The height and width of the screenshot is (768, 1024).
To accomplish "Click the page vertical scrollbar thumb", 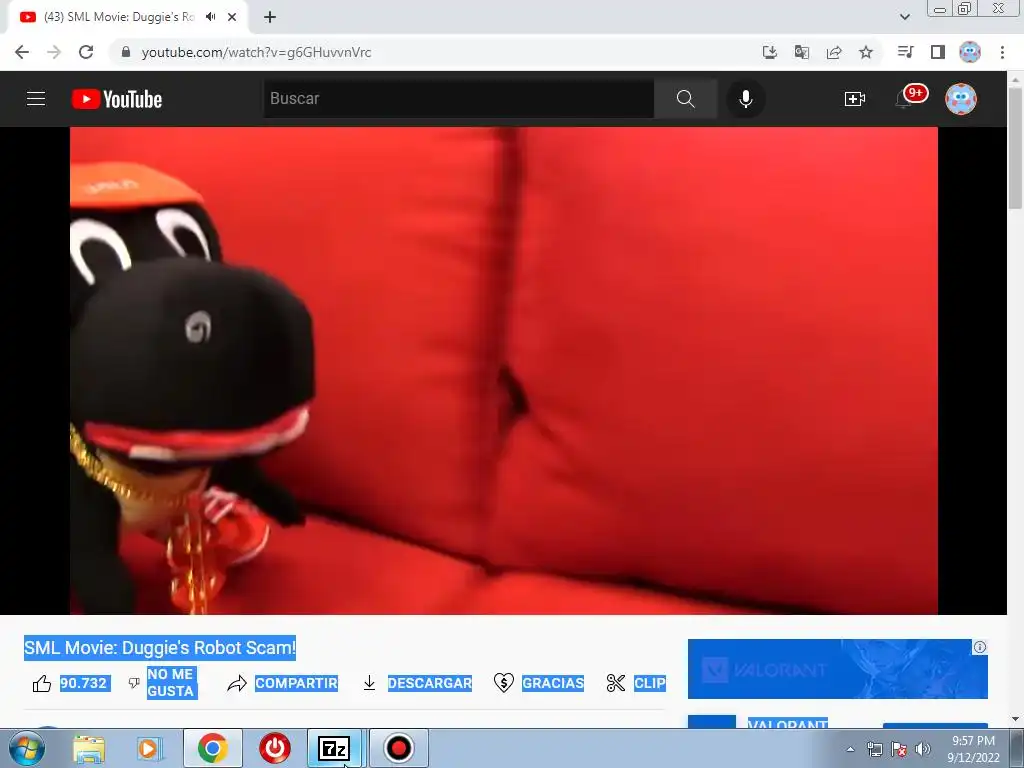I will coord(1015,148).
